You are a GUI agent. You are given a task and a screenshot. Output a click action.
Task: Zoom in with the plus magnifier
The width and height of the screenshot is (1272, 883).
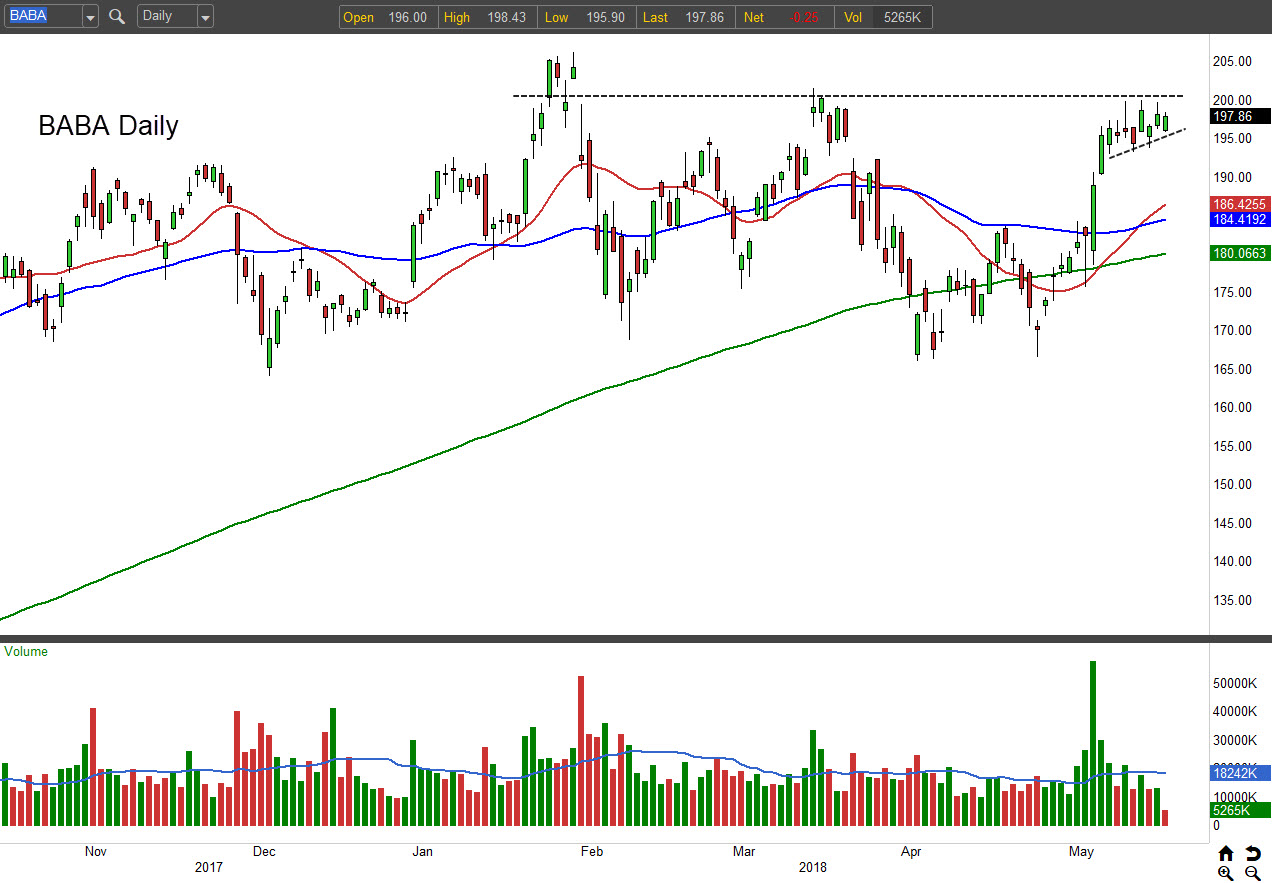tap(1226, 873)
